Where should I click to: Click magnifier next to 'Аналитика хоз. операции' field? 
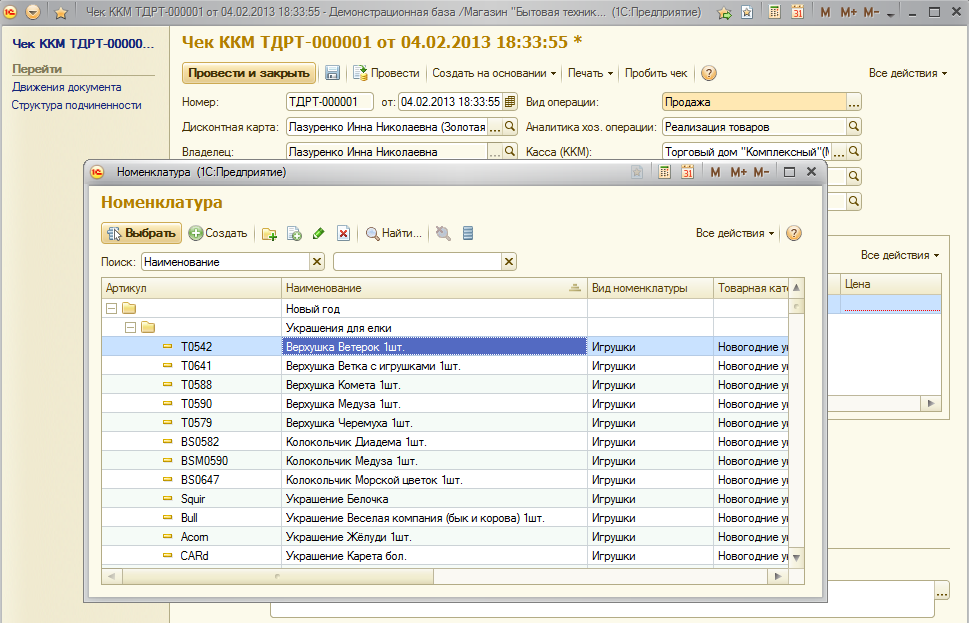coord(853,127)
